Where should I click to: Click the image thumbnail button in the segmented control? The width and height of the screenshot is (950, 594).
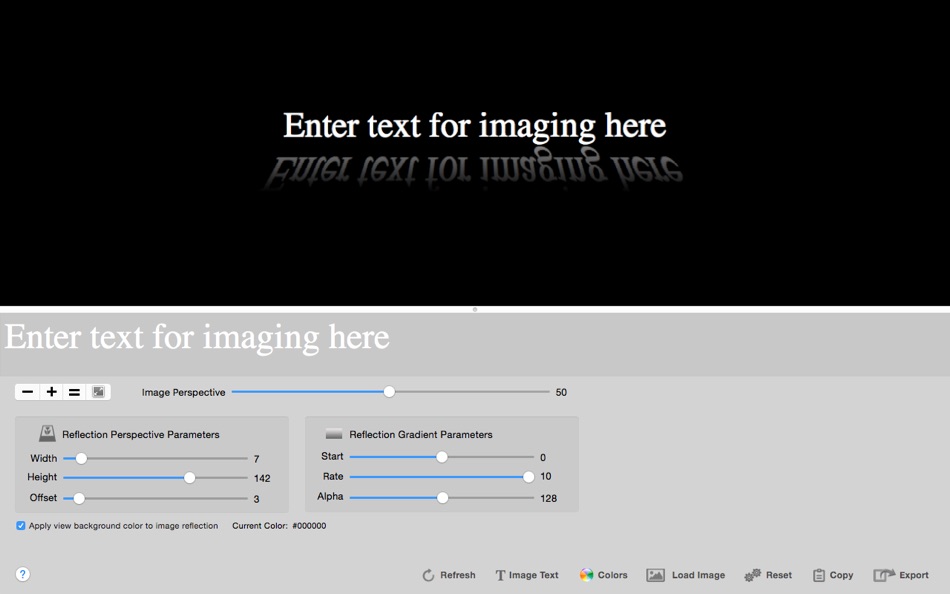(x=97, y=392)
